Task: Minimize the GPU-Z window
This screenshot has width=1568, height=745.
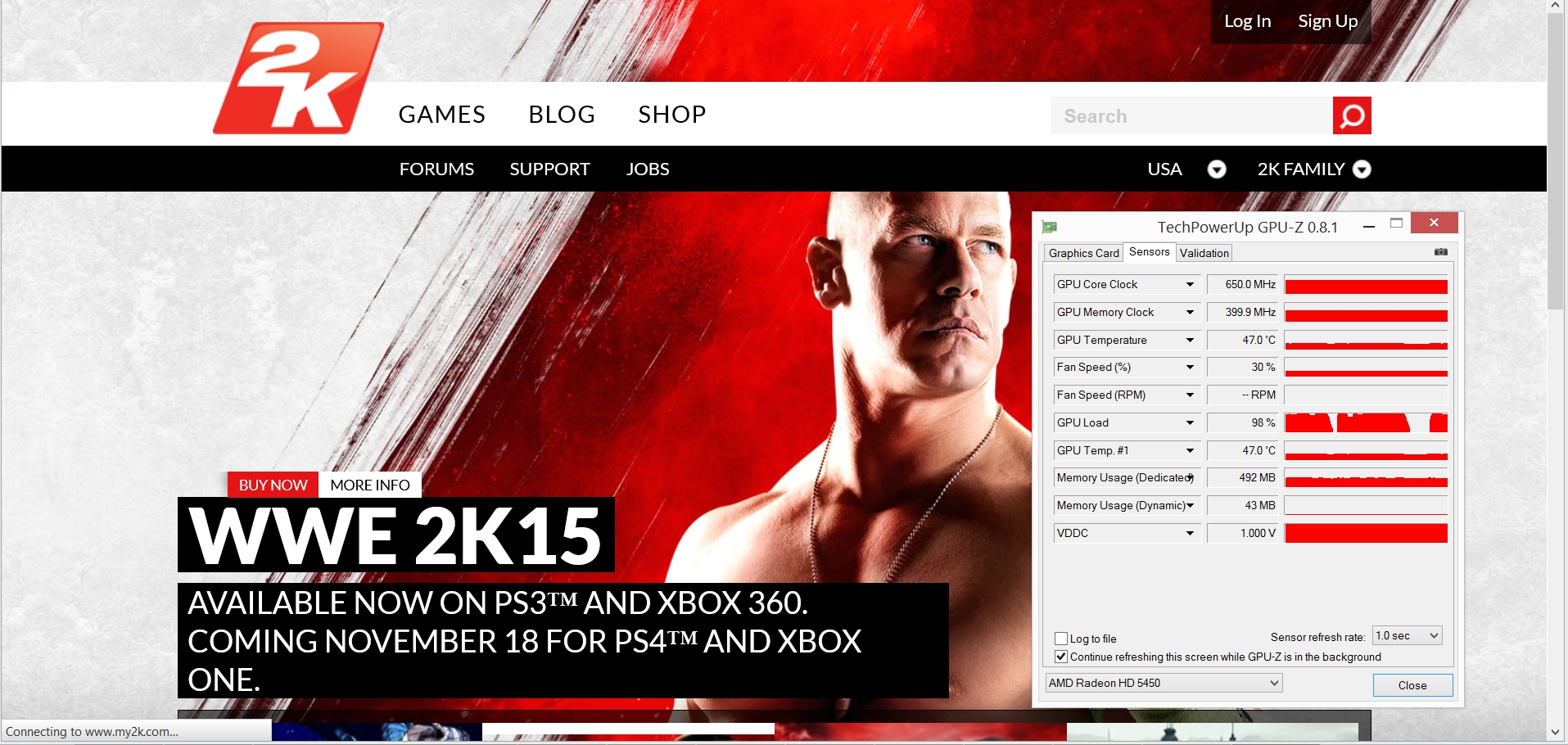Action: coord(1368,226)
